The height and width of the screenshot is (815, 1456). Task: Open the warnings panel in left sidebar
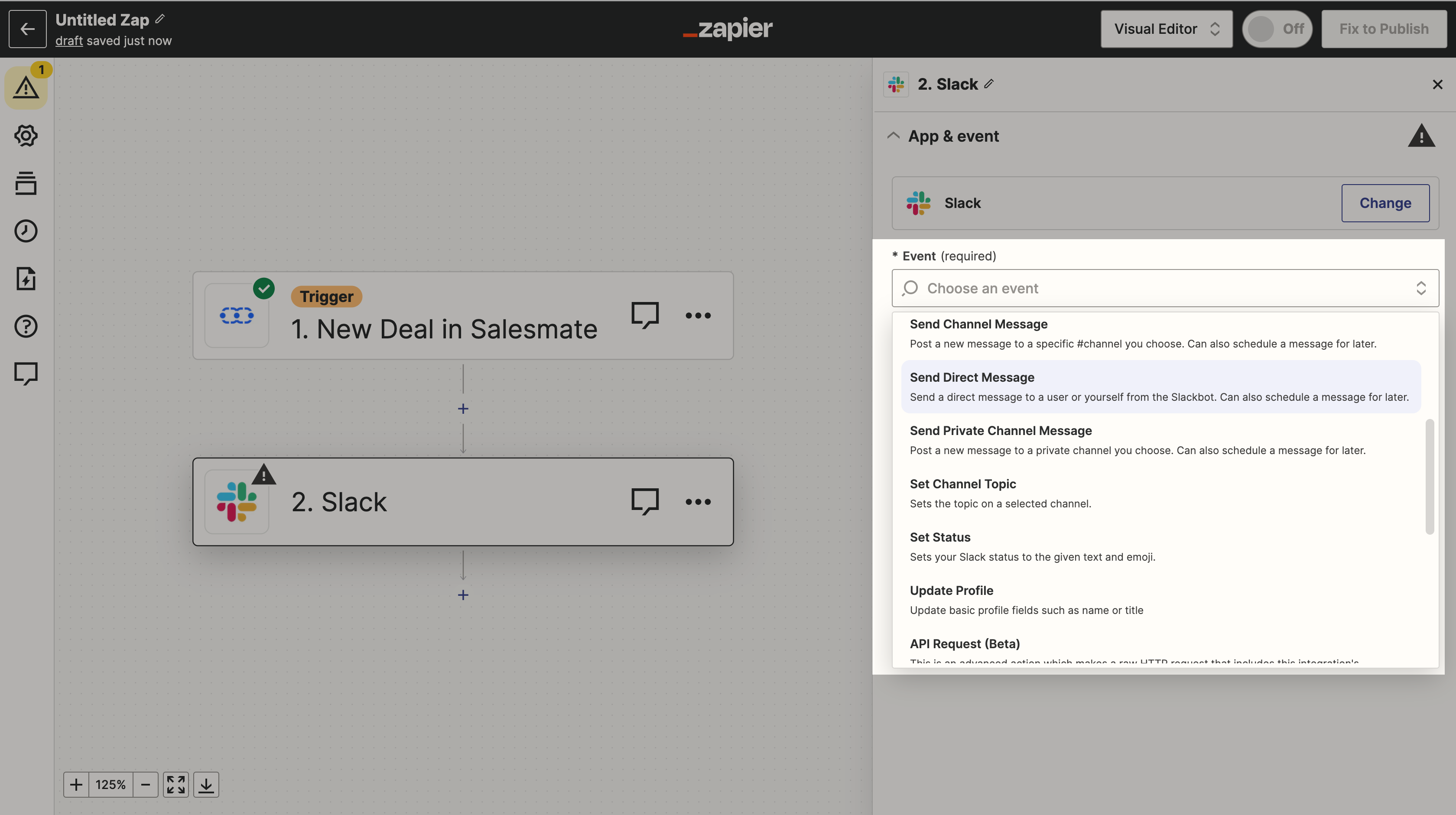click(x=26, y=88)
